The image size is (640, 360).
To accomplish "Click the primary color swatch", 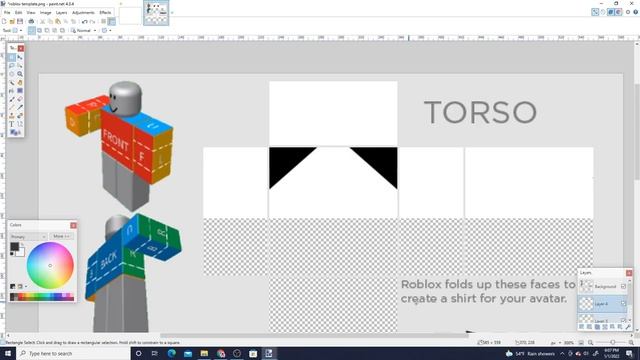I will tap(14, 246).
